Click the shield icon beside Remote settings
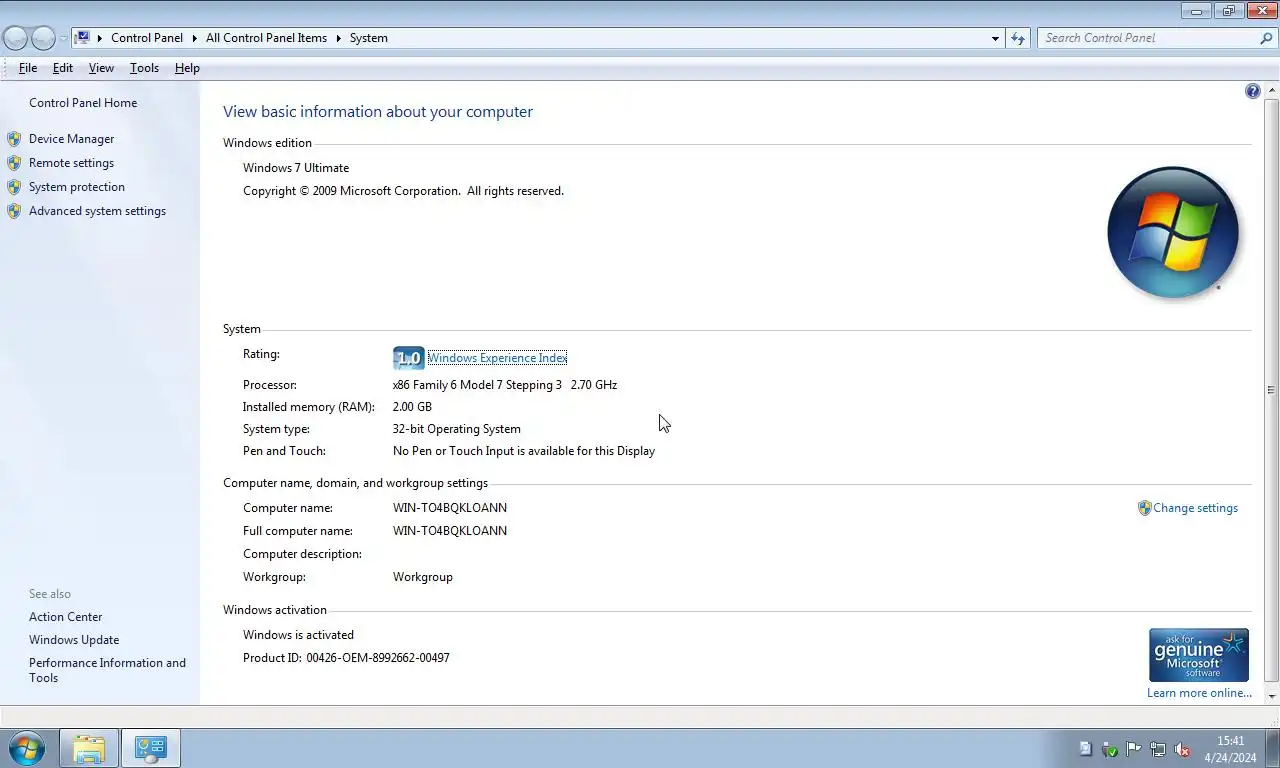This screenshot has width=1280, height=768. click(x=14, y=163)
